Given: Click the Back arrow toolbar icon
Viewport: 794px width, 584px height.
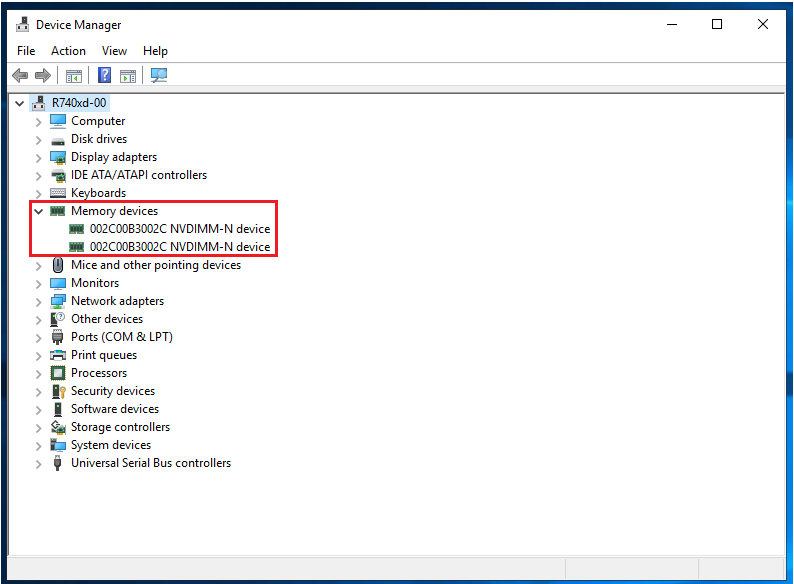Looking at the screenshot, I should [20, 75].
